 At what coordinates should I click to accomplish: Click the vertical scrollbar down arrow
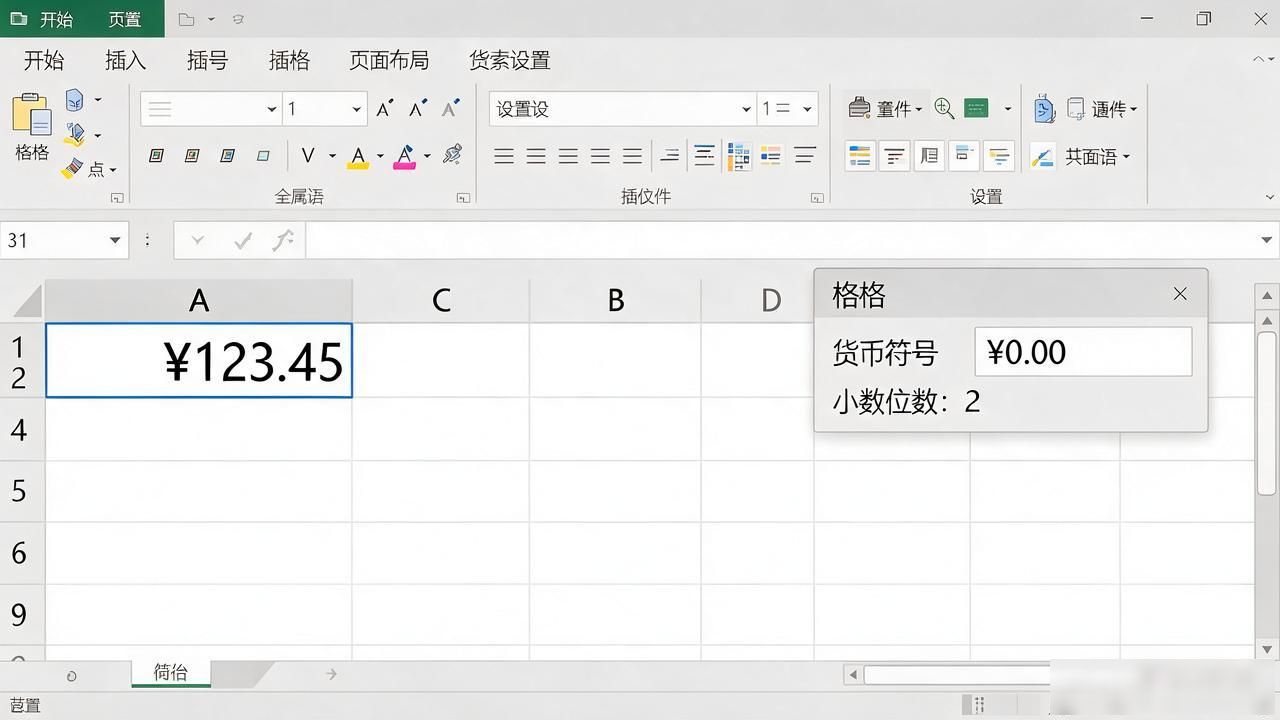[x=1267, y=649]
